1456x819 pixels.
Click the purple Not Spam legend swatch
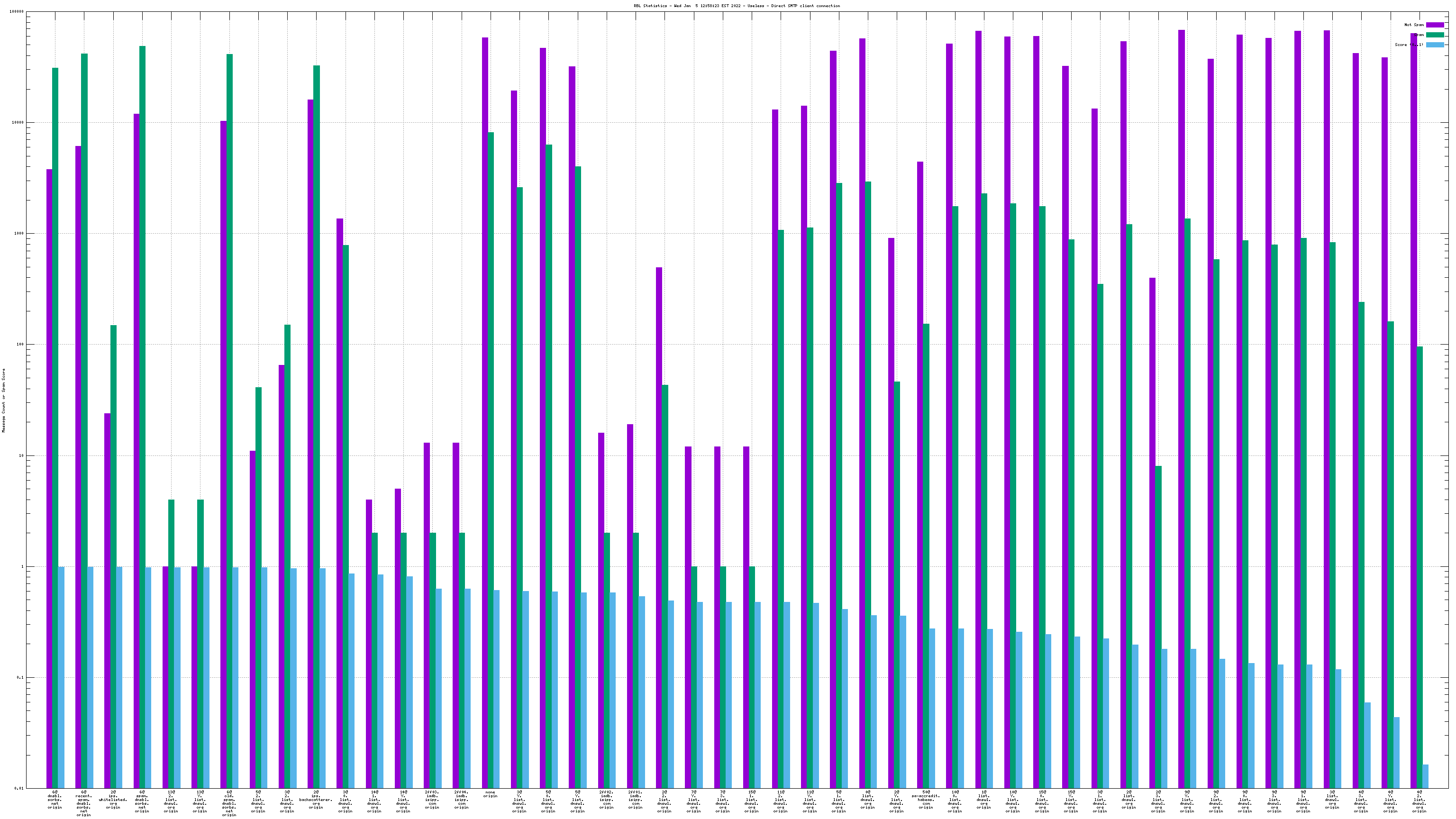(x=1435, y=25)
